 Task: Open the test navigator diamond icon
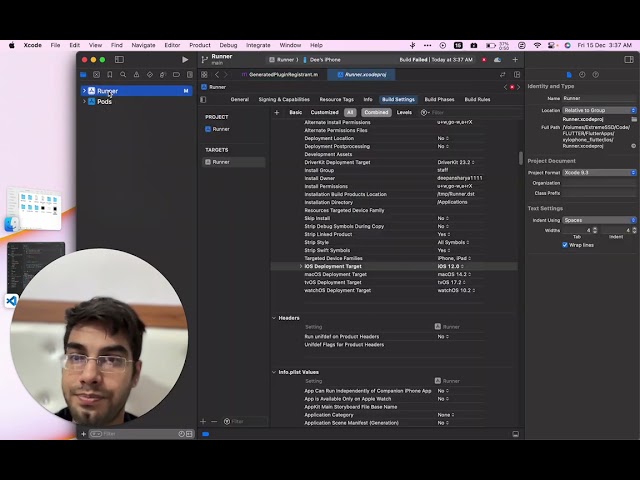click(x=150, y=75)
